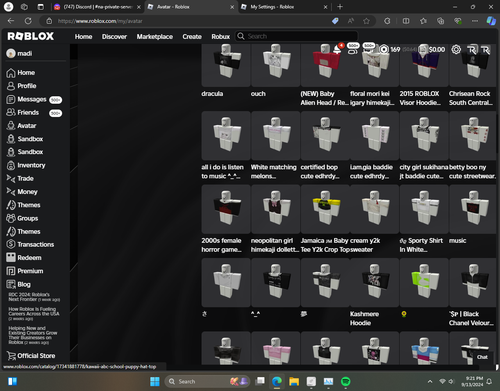Select the Jamaica Baby Tee Y2k Crop Top
500x391 pixels.
[x=325, y=209]
